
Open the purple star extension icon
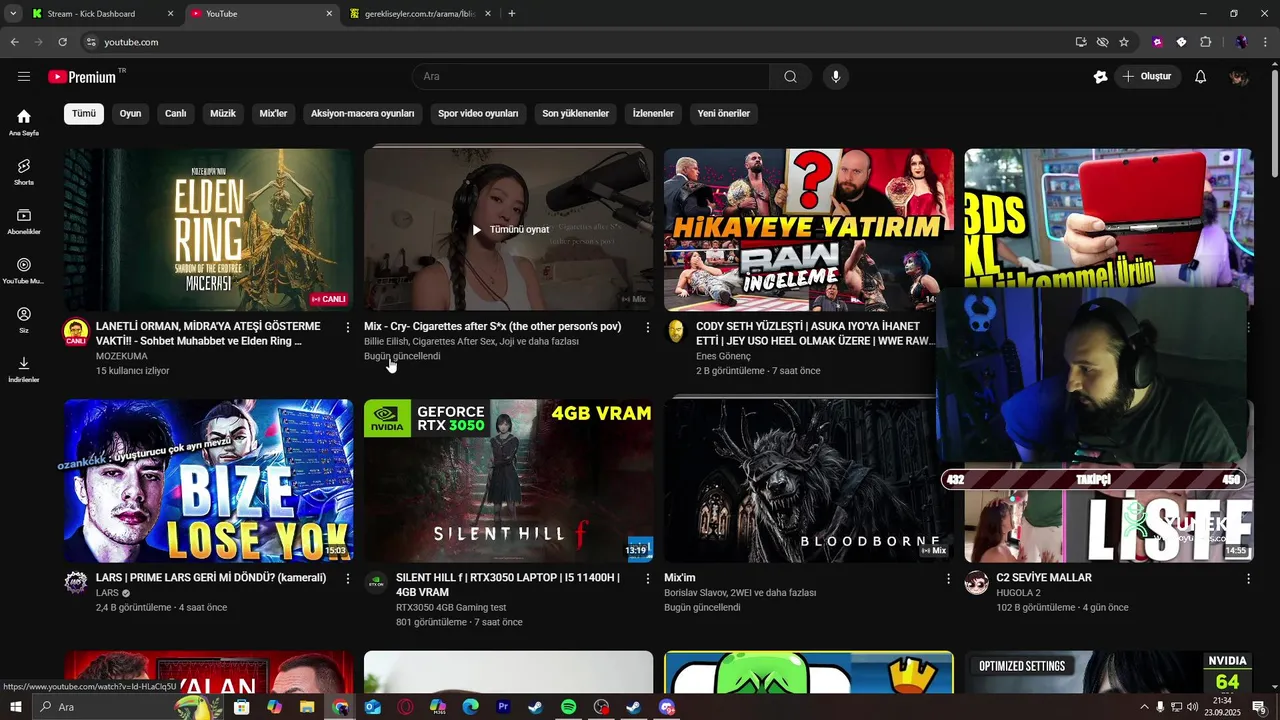pos(1158,42)
